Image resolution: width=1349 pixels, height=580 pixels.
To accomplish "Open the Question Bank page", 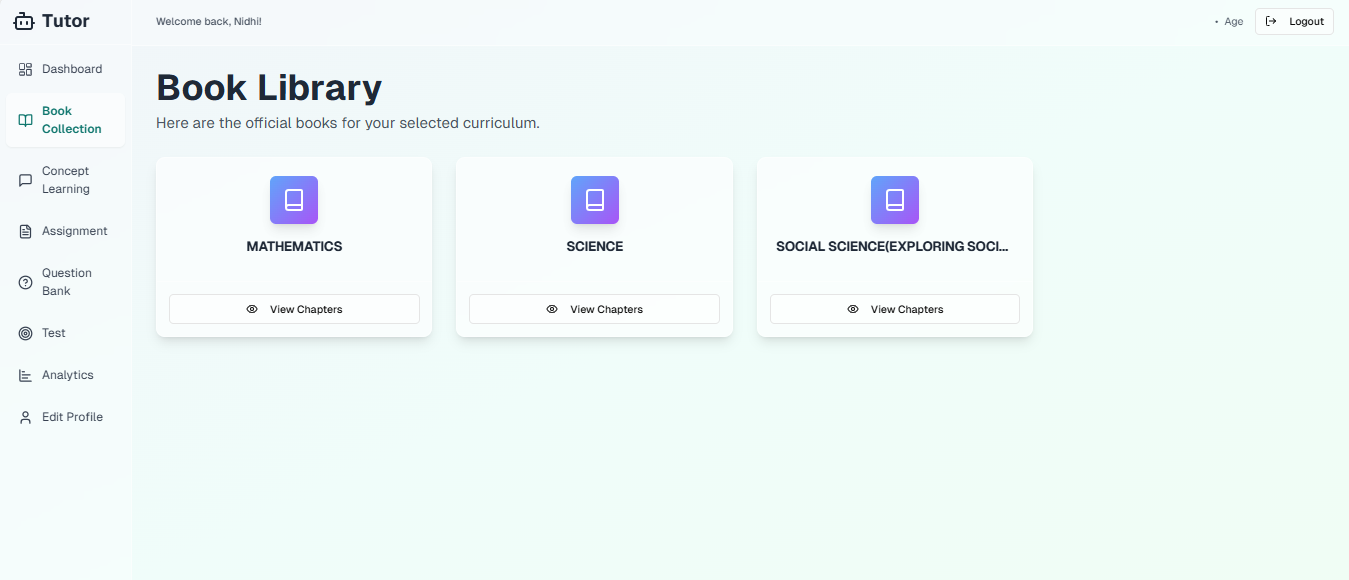I will click(66, 282).
